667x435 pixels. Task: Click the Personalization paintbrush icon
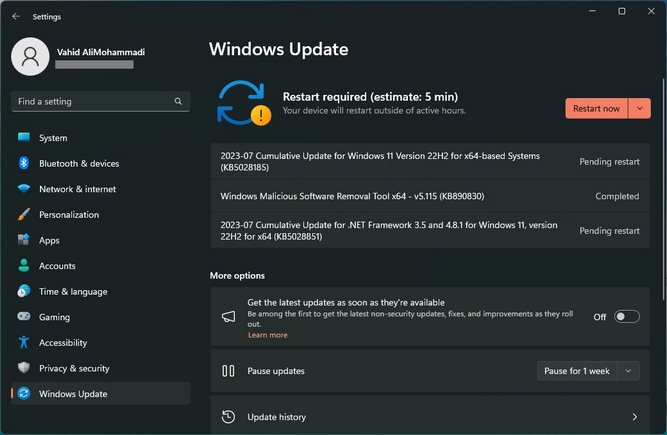tap(24, 214)
